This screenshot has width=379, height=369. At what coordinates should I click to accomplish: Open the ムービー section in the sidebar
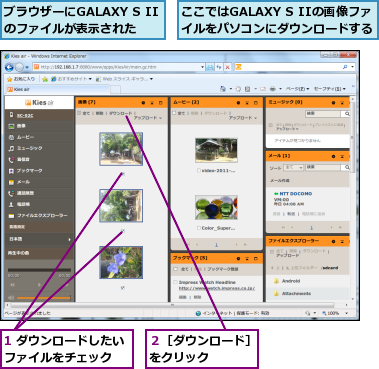(x=39, y=137)
